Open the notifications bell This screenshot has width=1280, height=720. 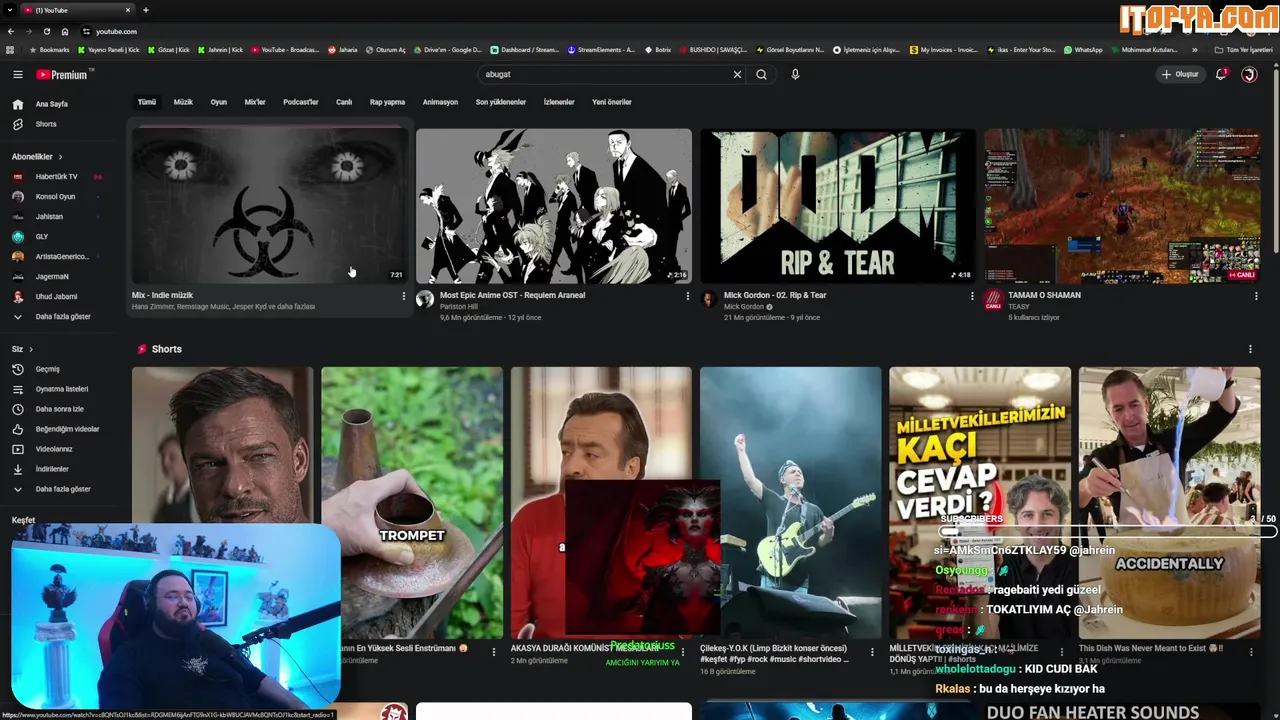[1220, 74]
